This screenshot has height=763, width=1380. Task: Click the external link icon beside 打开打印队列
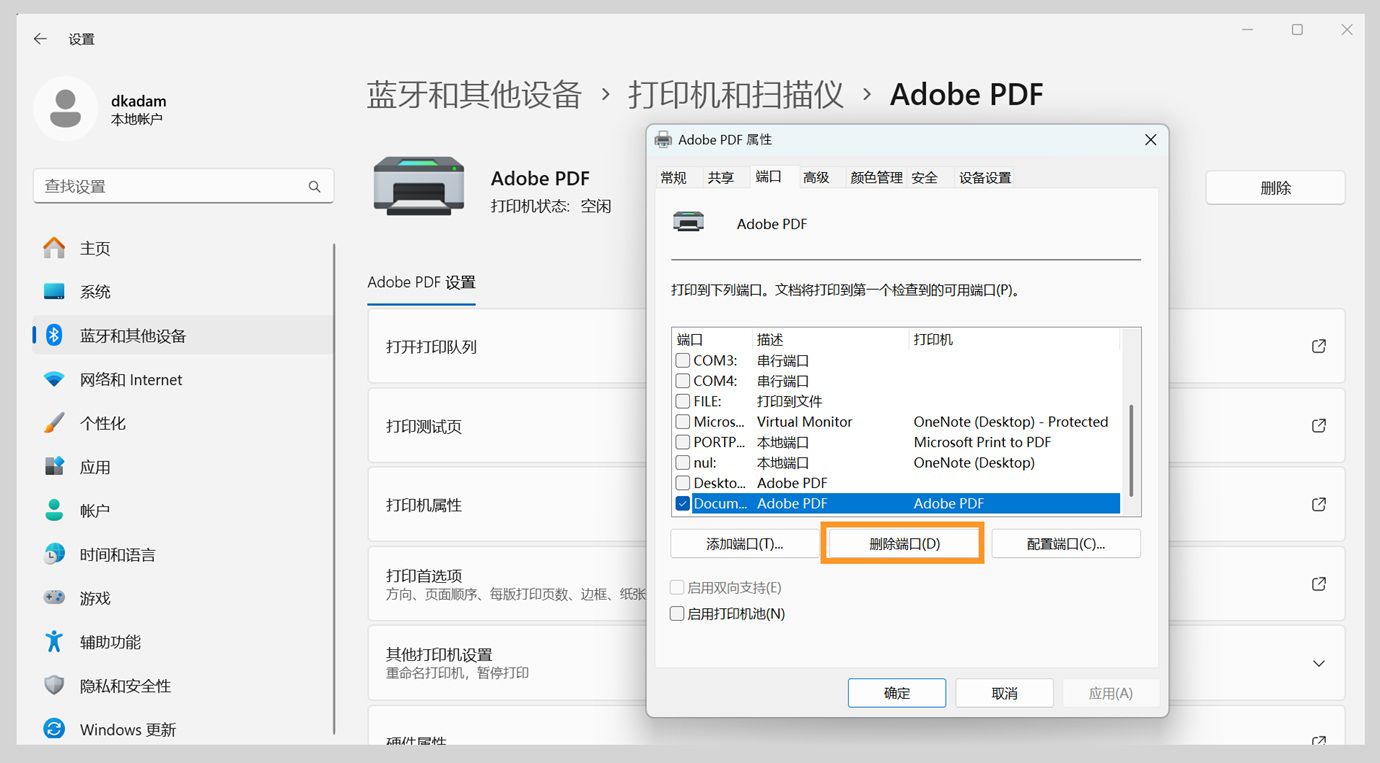pos(1318,345)
